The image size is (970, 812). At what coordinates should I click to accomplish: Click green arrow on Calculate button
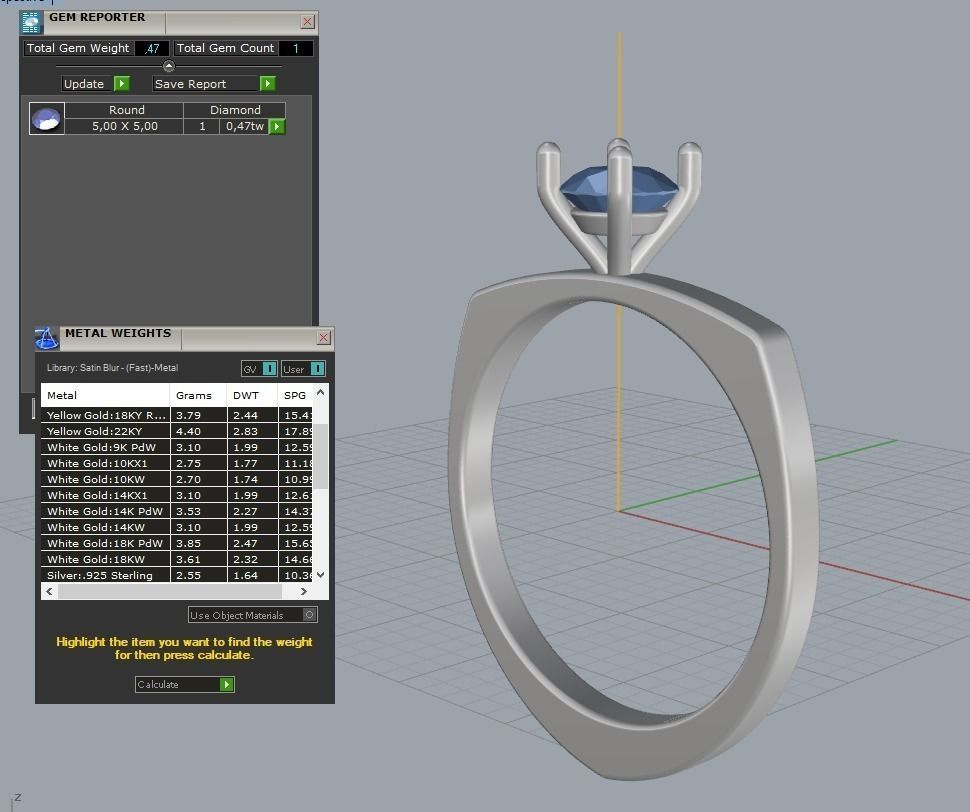point(226,684)
